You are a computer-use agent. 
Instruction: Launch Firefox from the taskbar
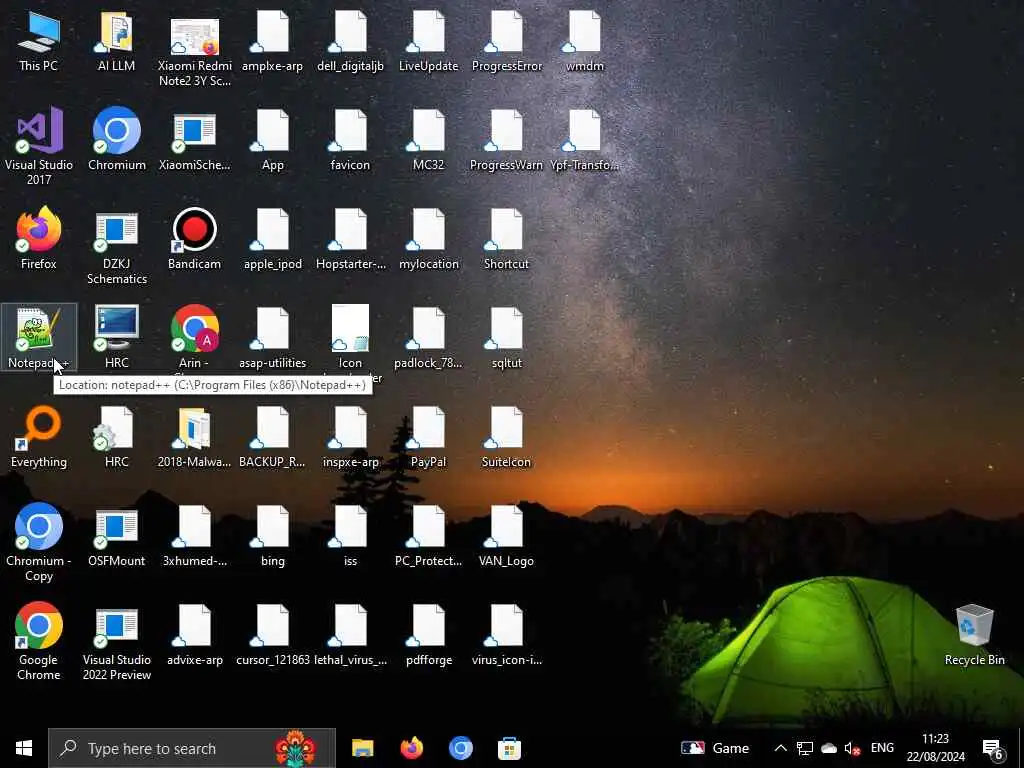[x=411, y=748]
